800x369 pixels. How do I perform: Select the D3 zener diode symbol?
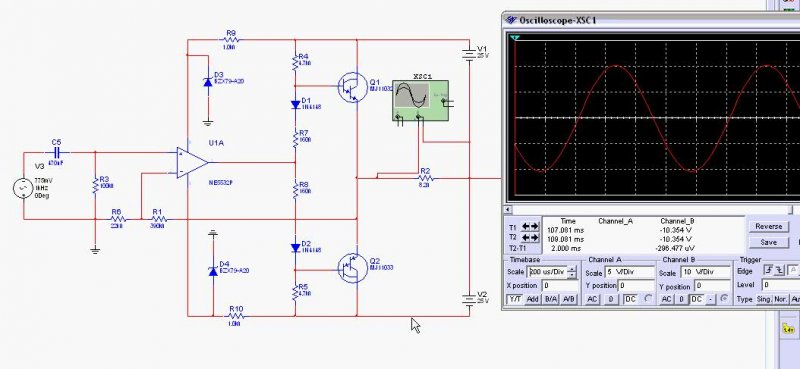[x=208, y=82]
